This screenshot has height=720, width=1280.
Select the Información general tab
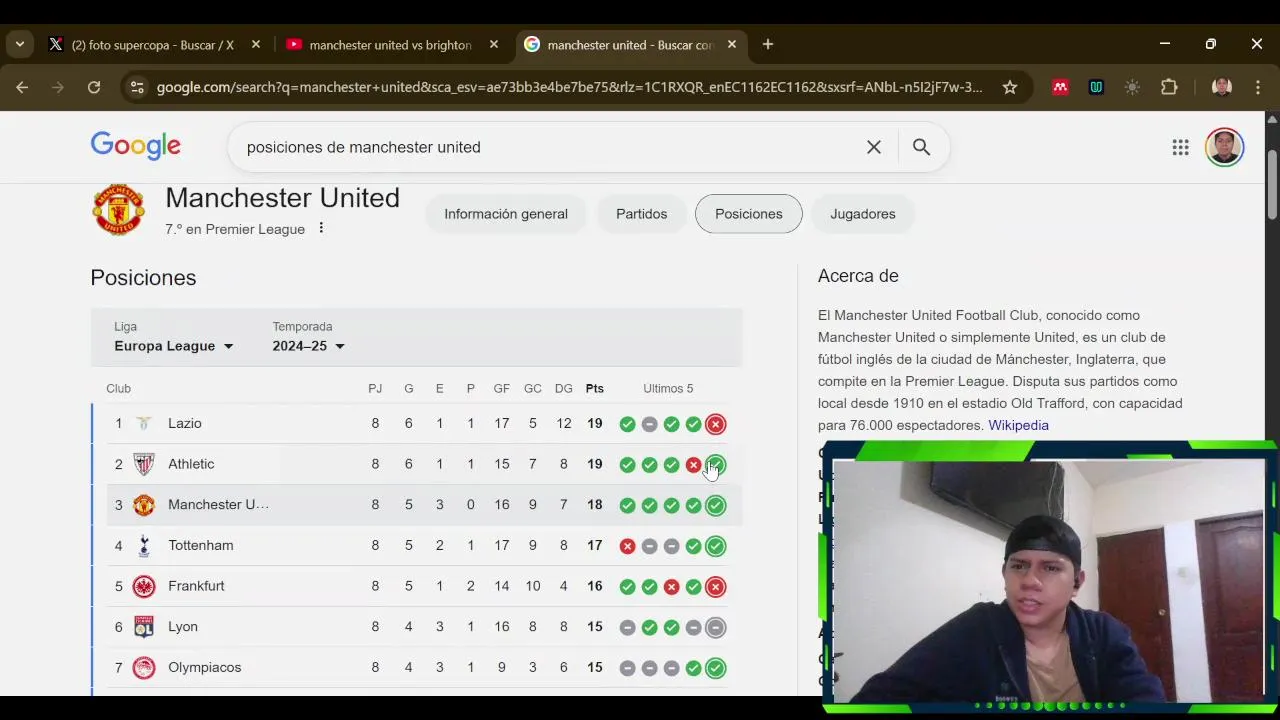(x=506, y=214)
